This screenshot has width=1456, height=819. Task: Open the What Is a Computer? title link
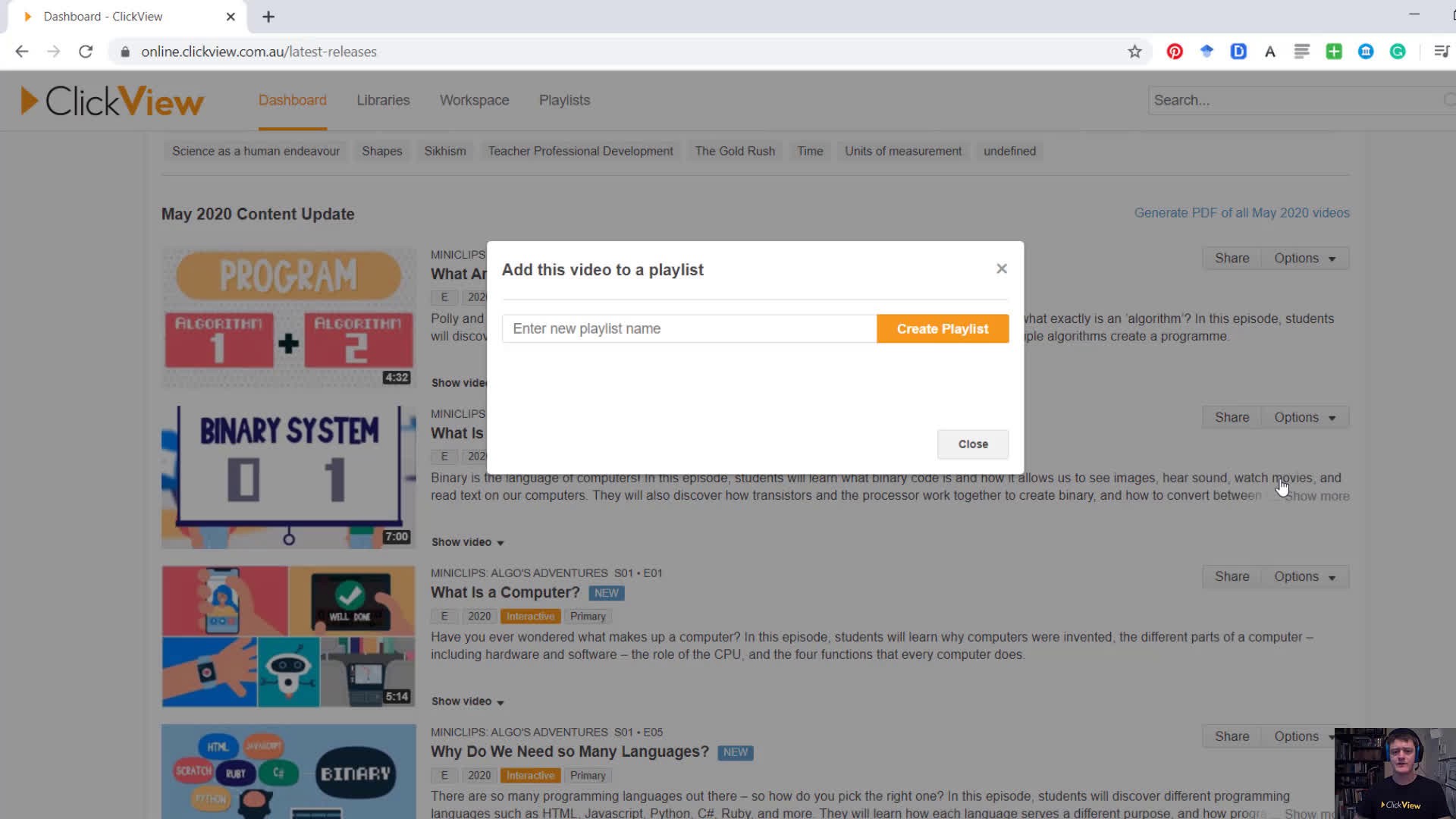click(x=505, y=592)
